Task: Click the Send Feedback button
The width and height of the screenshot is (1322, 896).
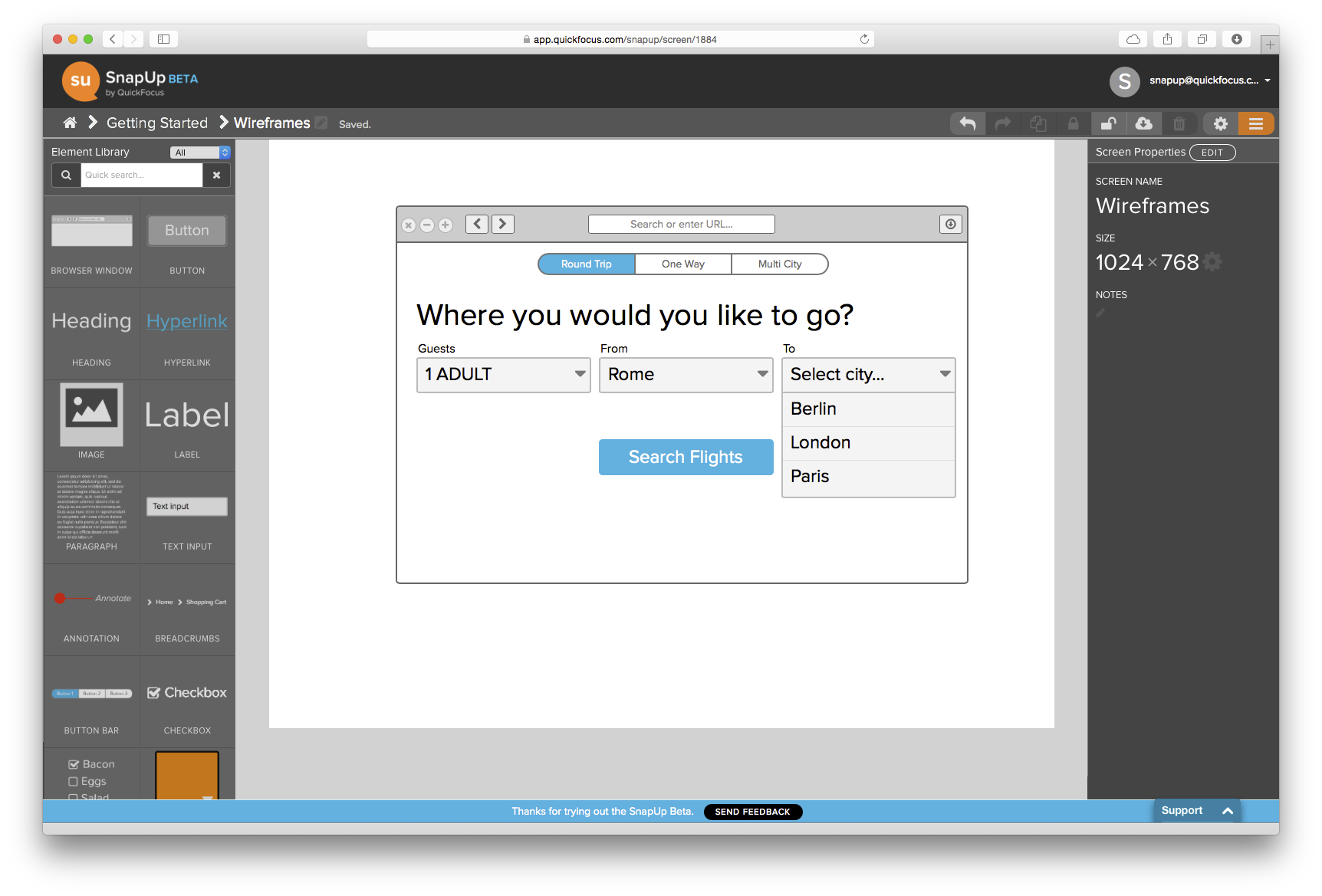Action: coord(753,812)
